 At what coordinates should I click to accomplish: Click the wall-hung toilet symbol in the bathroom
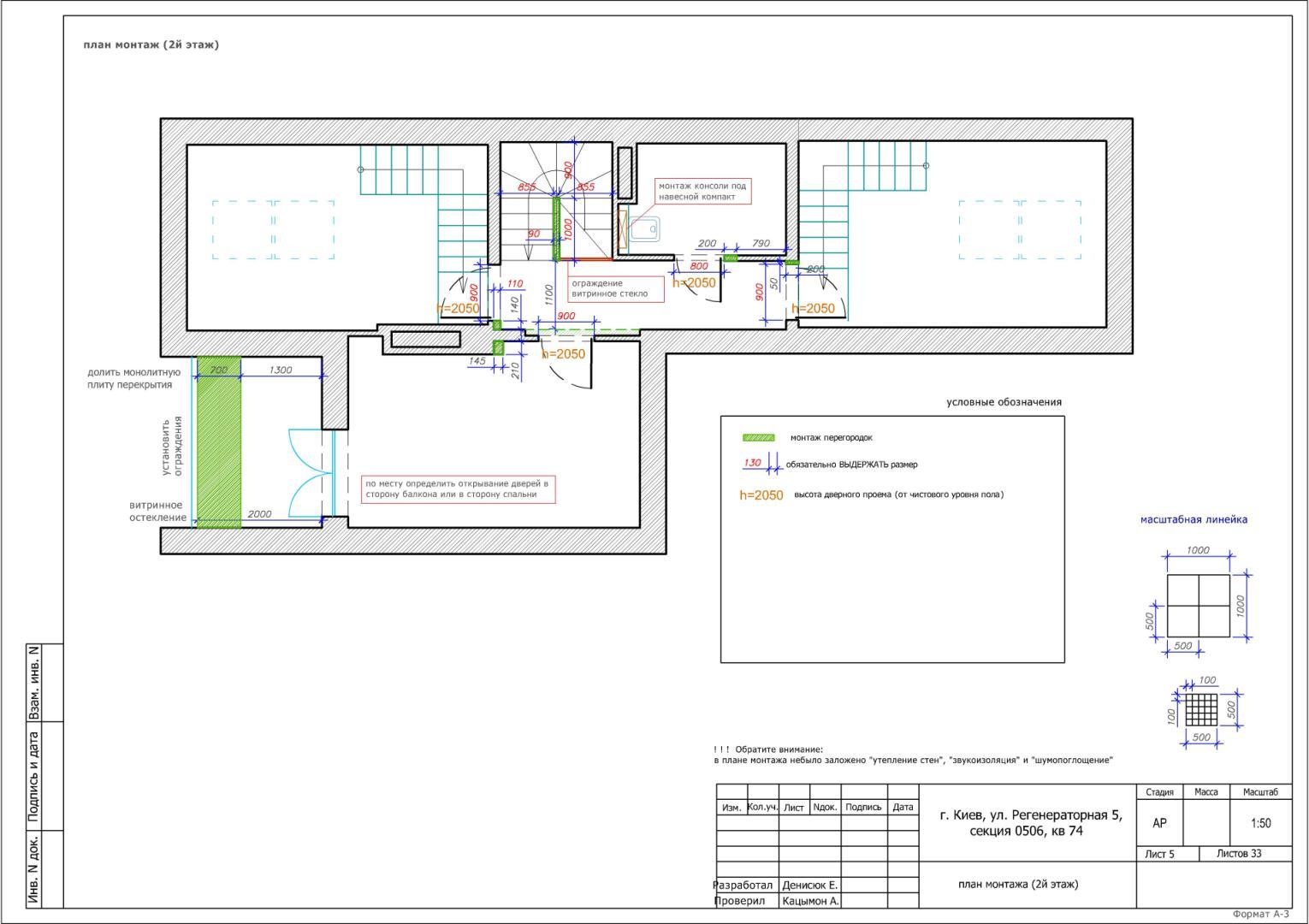coord(643,229)
